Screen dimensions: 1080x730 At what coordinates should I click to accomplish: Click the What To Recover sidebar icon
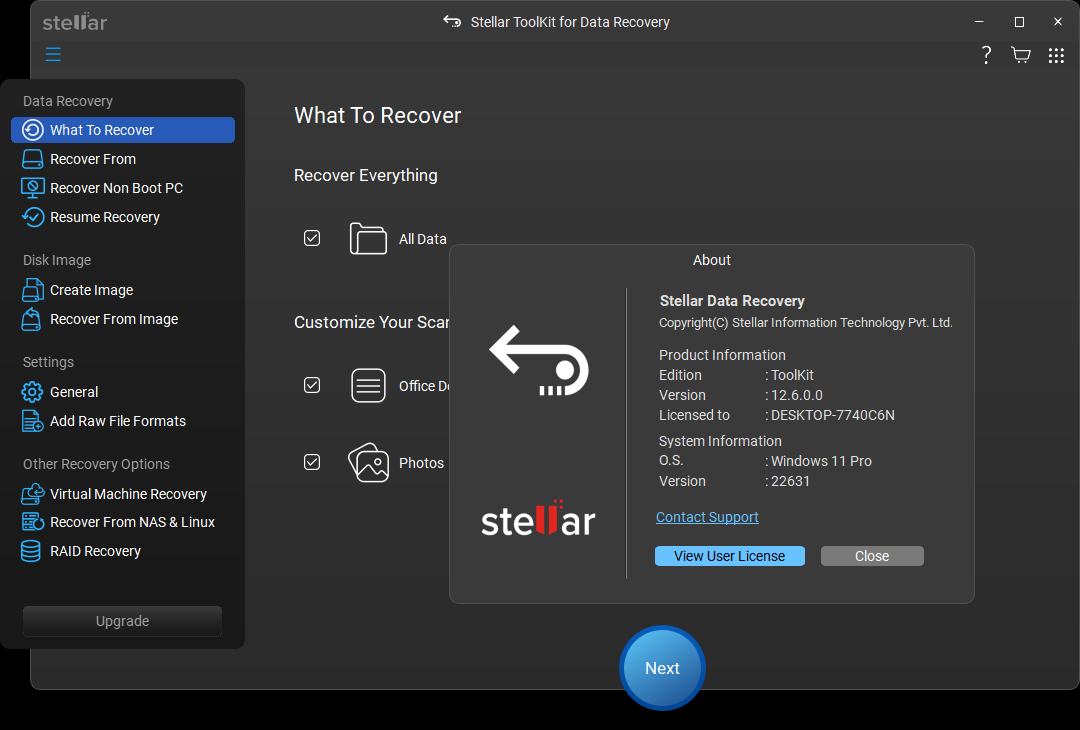point(32,130)
